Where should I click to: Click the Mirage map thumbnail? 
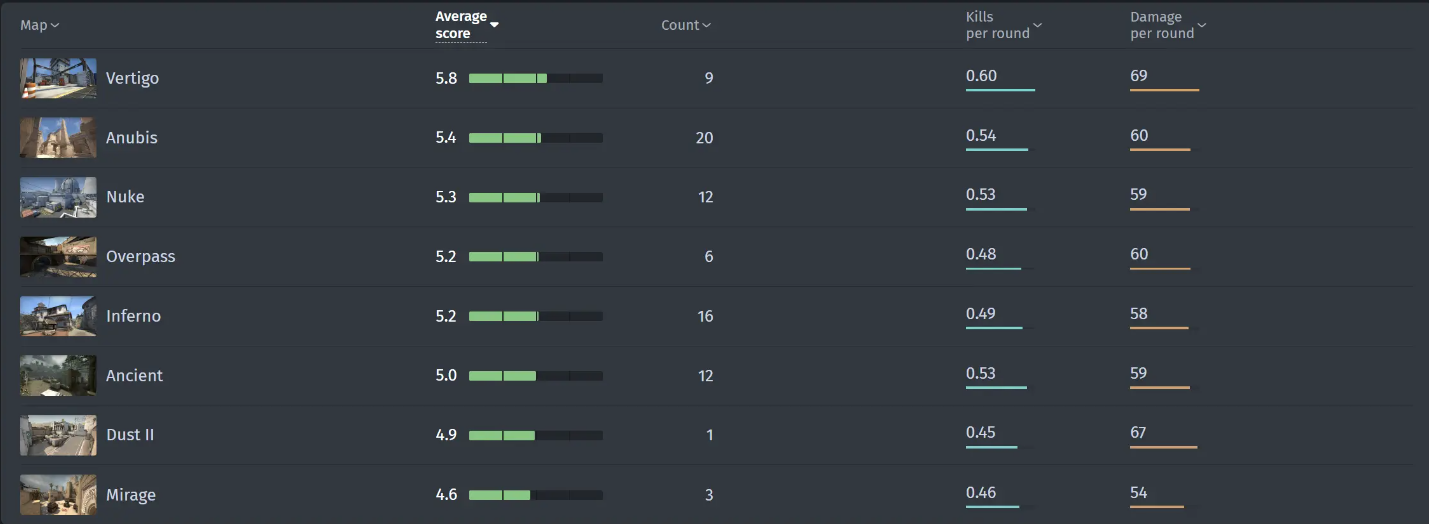pyautogui.click(x=58, y=495)
